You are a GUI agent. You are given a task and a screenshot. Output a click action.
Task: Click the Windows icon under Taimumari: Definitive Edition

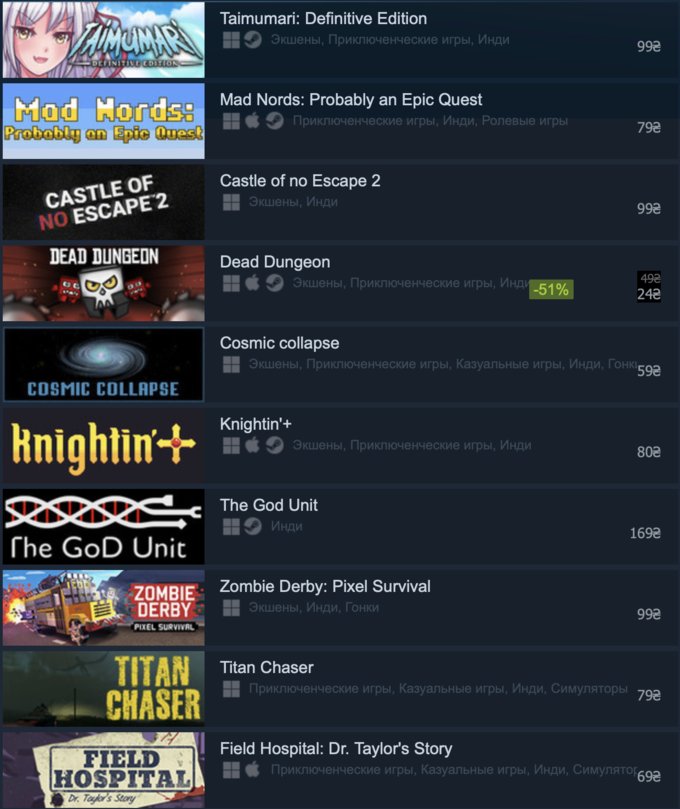pyautogui.click(x=231, y=40)
